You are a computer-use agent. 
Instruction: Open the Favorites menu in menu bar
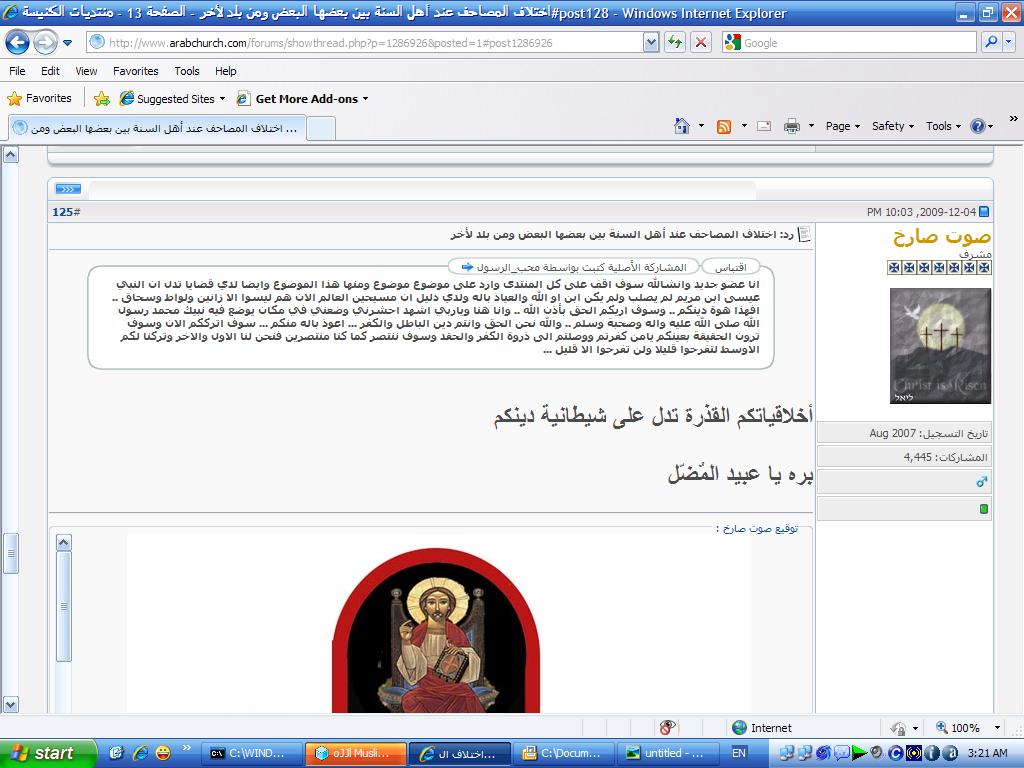pos(136,71)
